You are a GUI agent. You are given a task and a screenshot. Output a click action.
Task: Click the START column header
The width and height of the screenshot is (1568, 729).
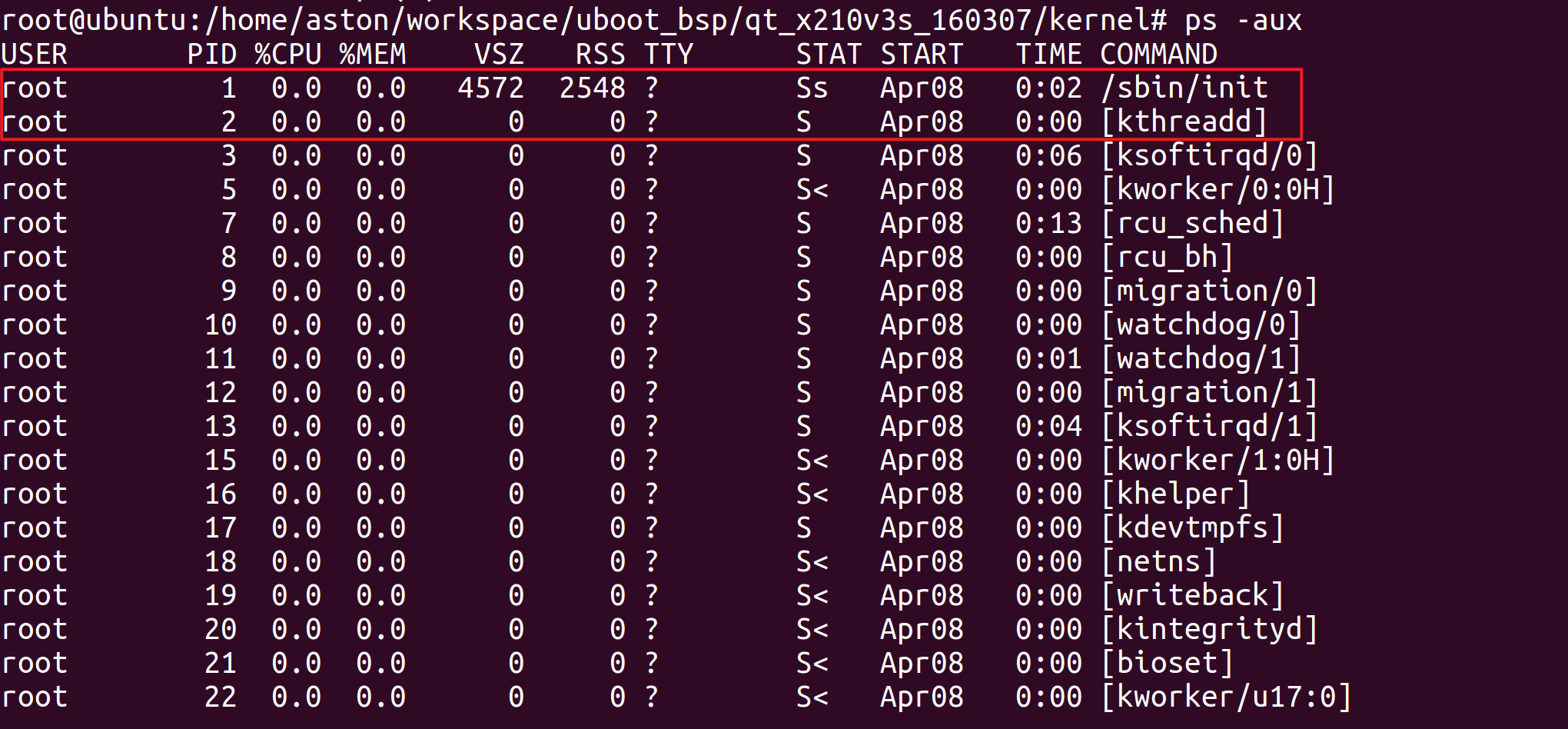tap(922, 54)
